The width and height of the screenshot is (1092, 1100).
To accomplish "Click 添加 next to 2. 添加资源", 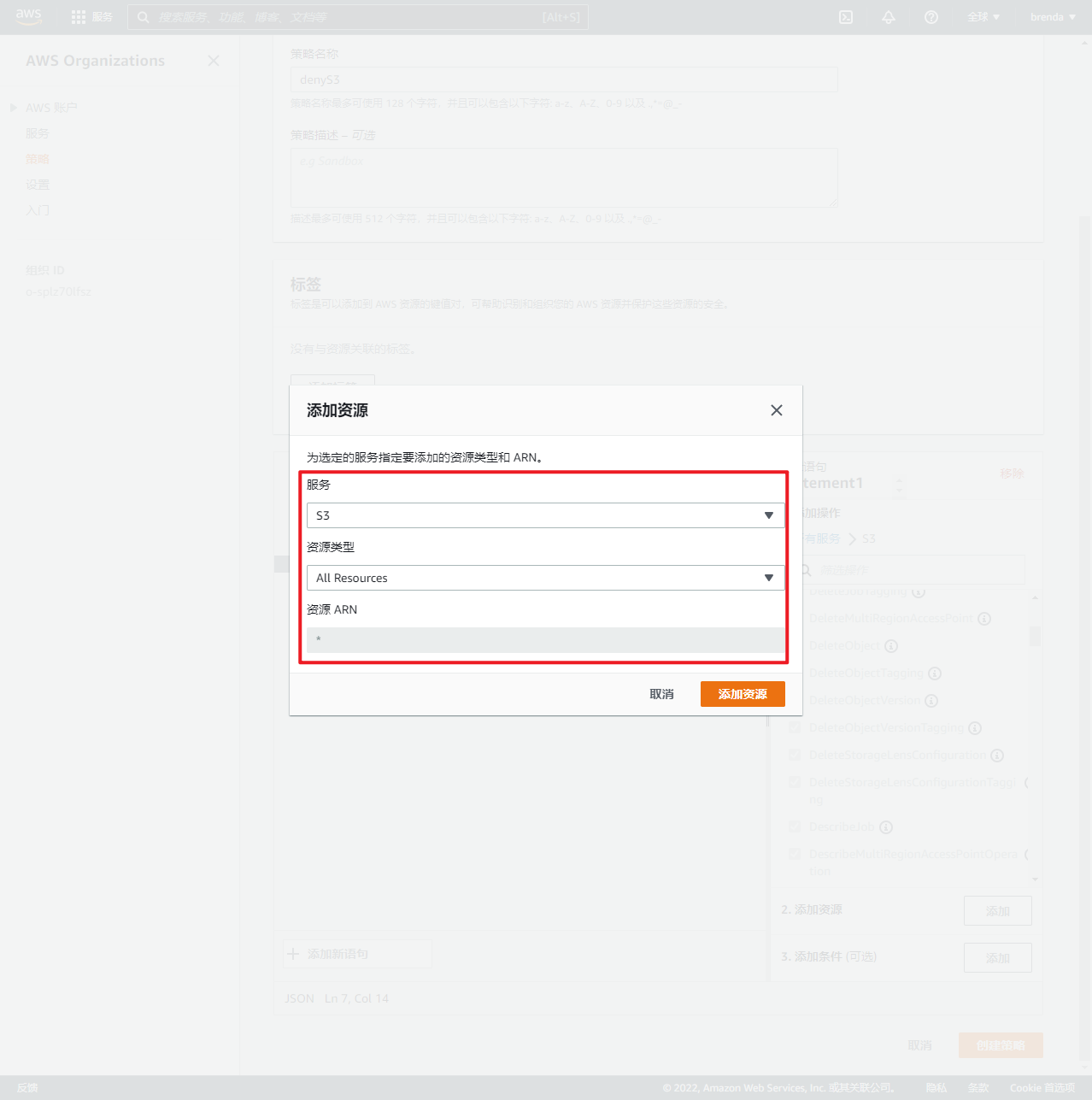I will click(997, 910).
